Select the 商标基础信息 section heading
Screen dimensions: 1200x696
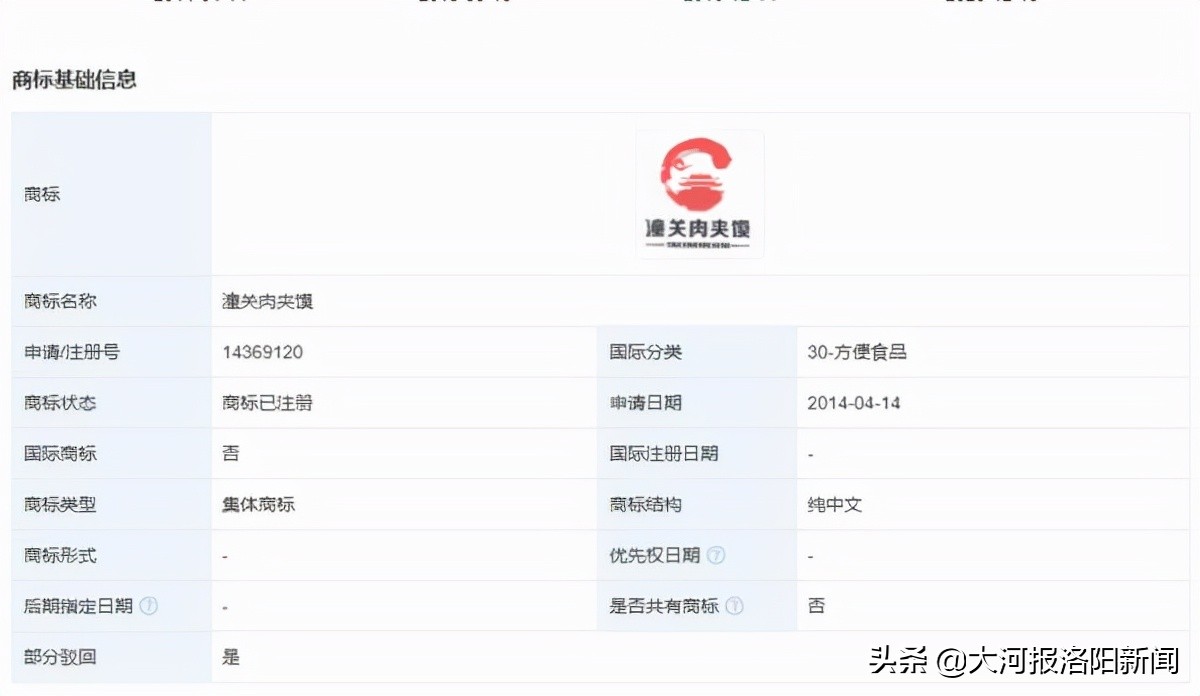coord(74,80)
